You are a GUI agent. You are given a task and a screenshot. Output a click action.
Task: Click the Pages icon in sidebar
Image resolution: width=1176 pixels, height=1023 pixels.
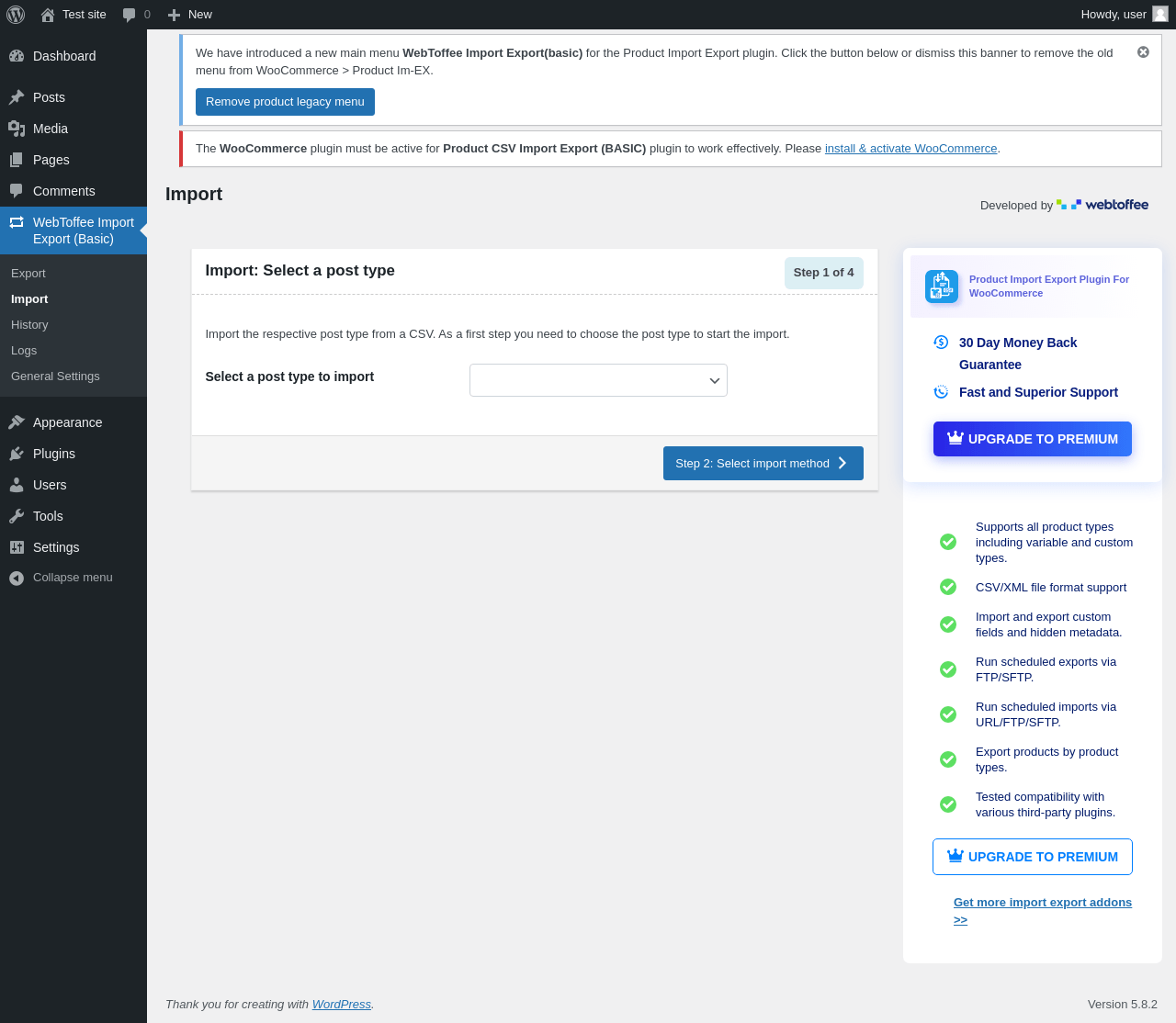click(17, 160)
